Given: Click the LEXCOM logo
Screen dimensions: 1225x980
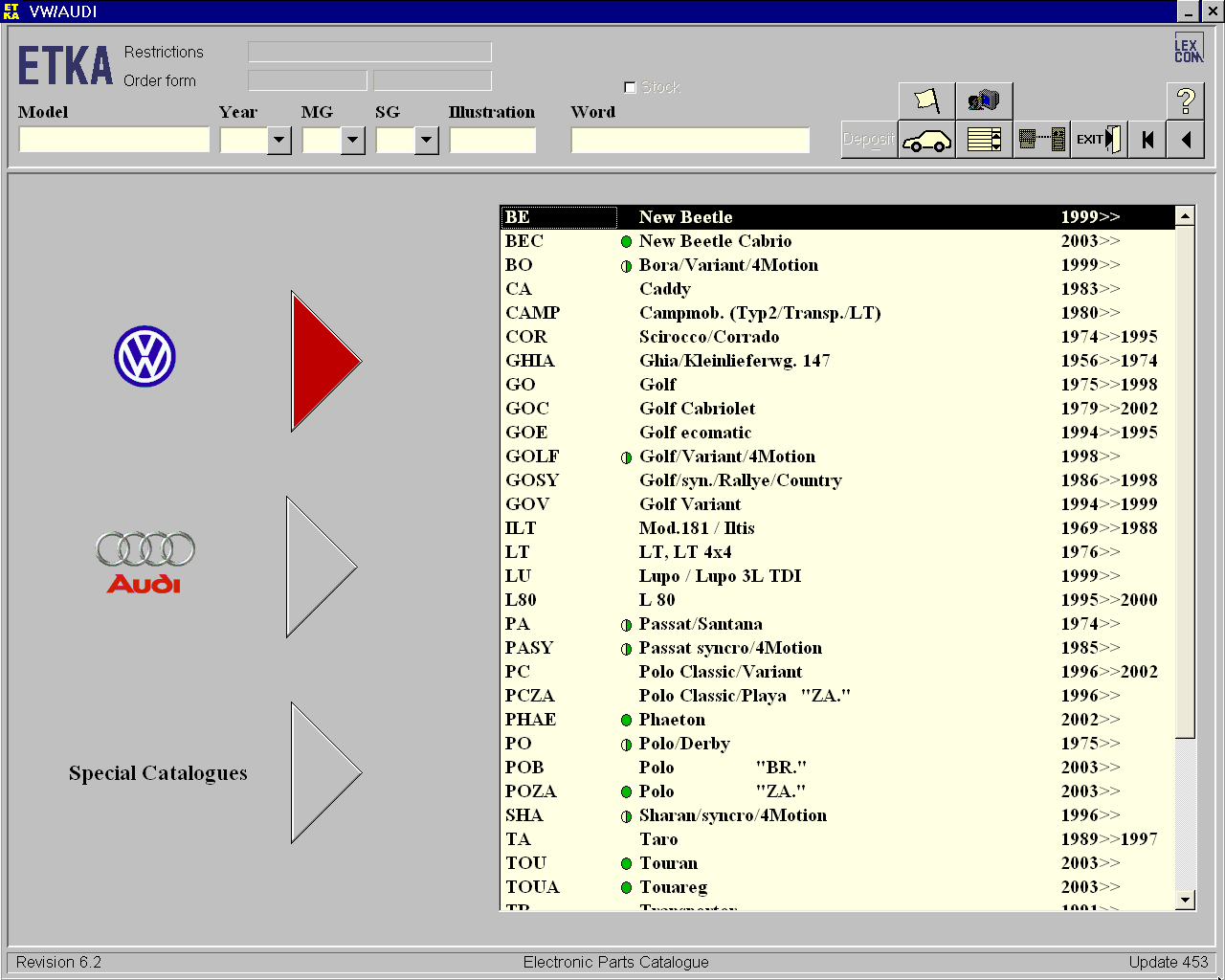Looking at the screenshot, I should [1188, 48].
